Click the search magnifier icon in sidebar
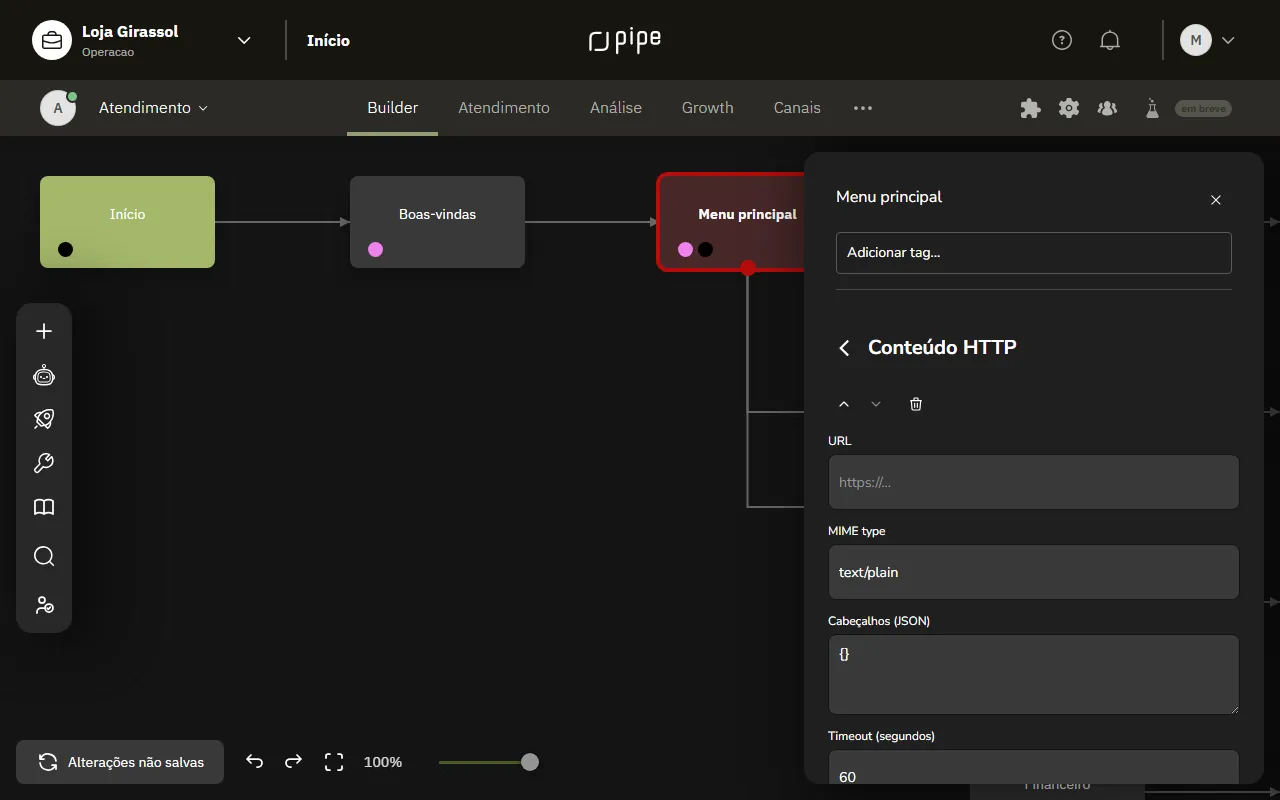Image resolution: width=1280 pixels, height=800 pixels. click(44, 556)
